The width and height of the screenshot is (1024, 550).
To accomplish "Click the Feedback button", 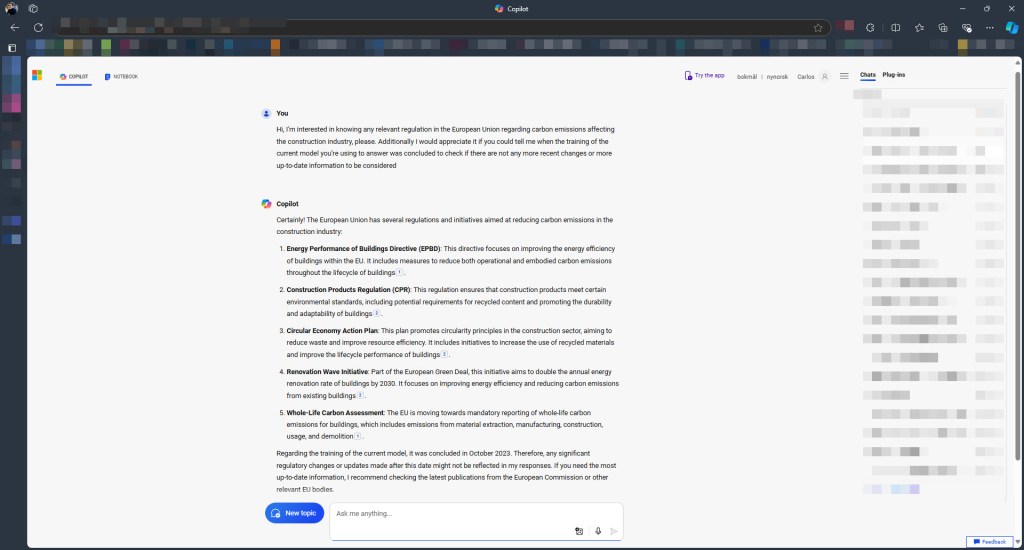I will 988,541.
